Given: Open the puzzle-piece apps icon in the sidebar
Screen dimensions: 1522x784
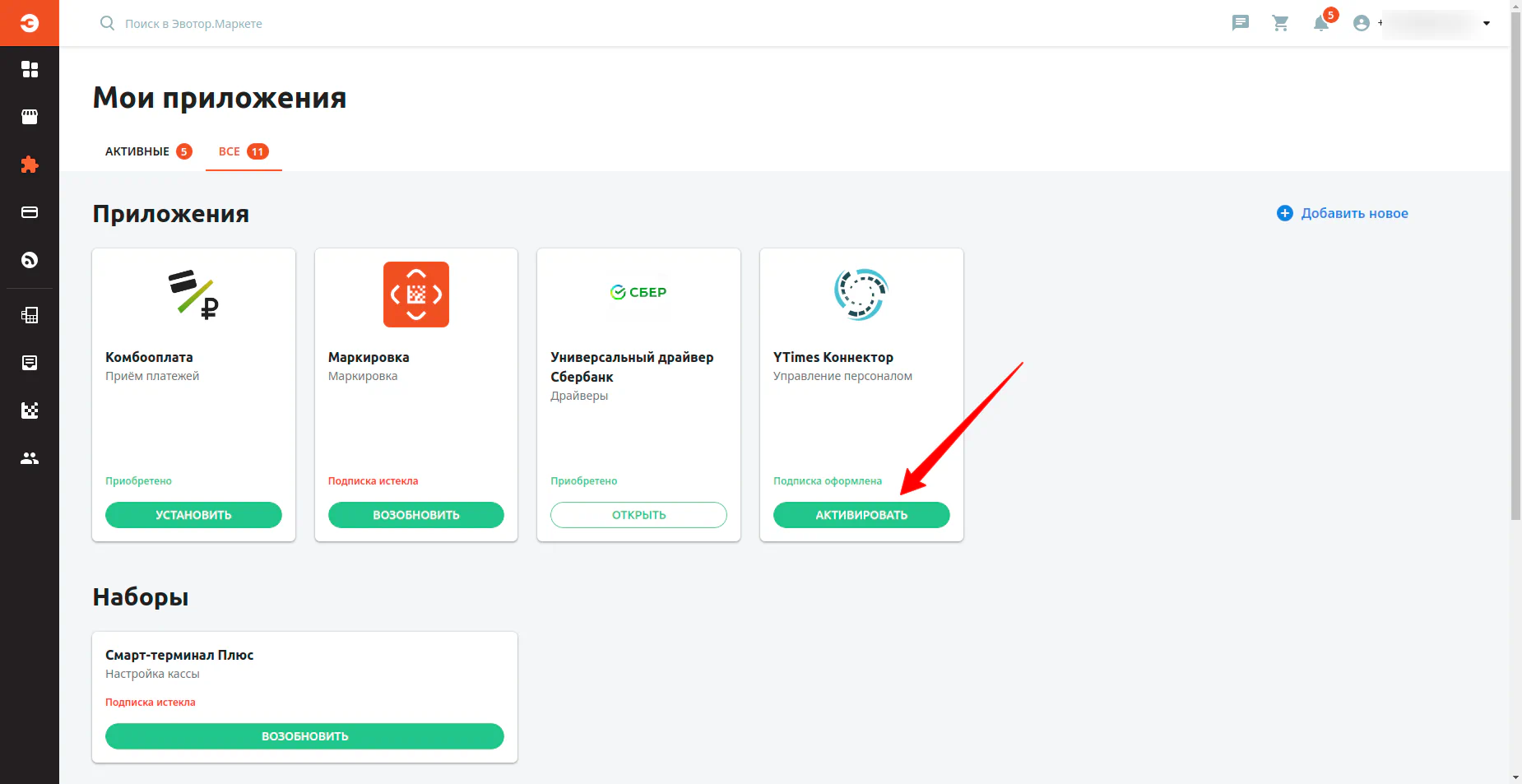Looking at the screenshot, I should tap(30, 165).
